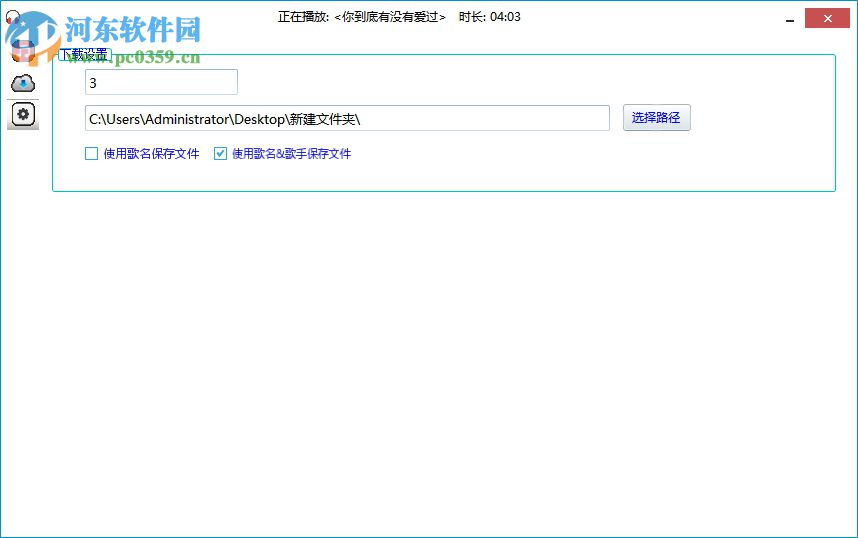Open the music box sidebar icon

pos(23,51)
